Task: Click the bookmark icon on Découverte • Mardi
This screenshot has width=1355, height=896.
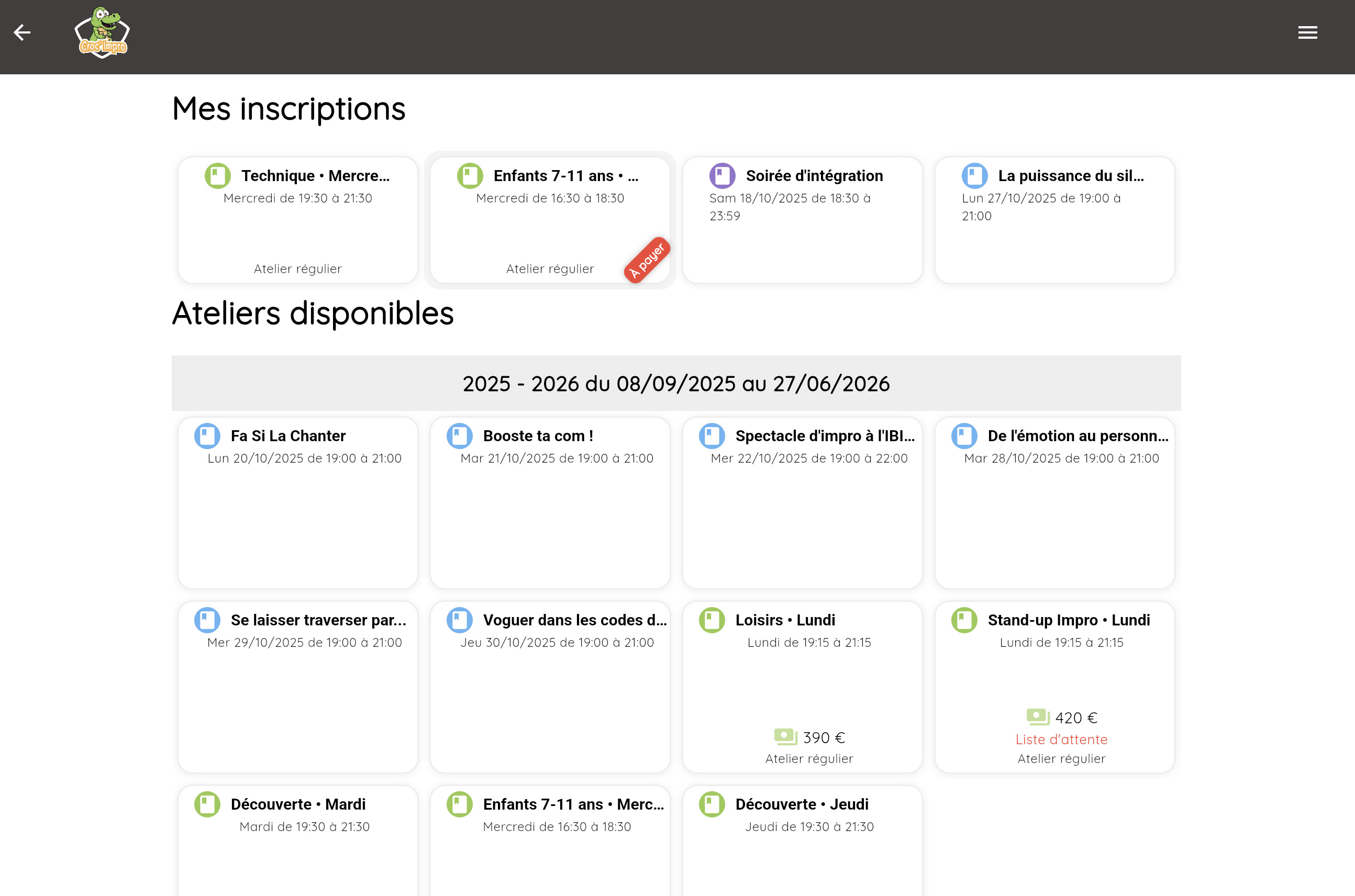Action: [x=206, y=804]
